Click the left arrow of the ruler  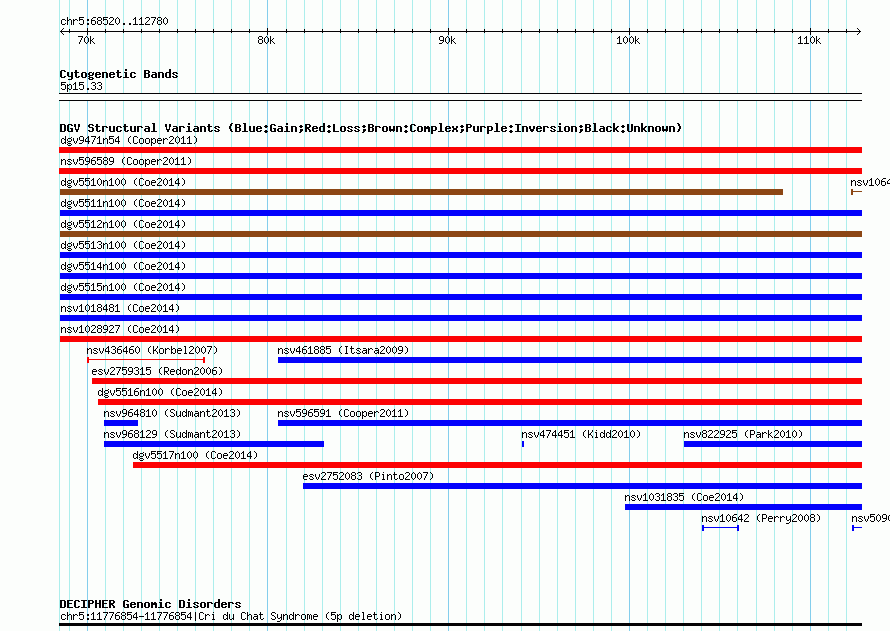pyautogui.click(x=62, y=31)
